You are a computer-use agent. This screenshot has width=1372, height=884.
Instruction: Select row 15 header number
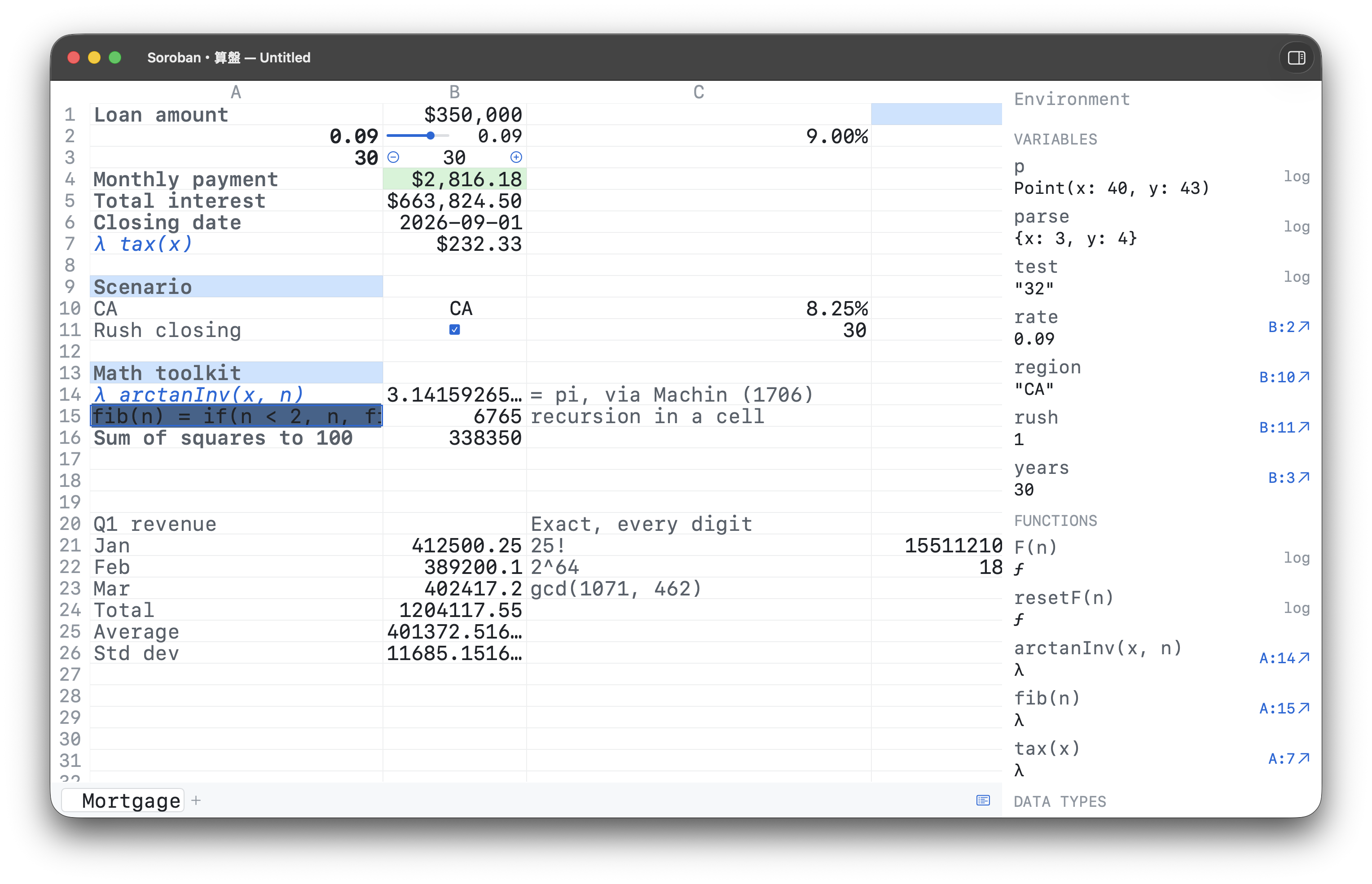coord(70,416)
